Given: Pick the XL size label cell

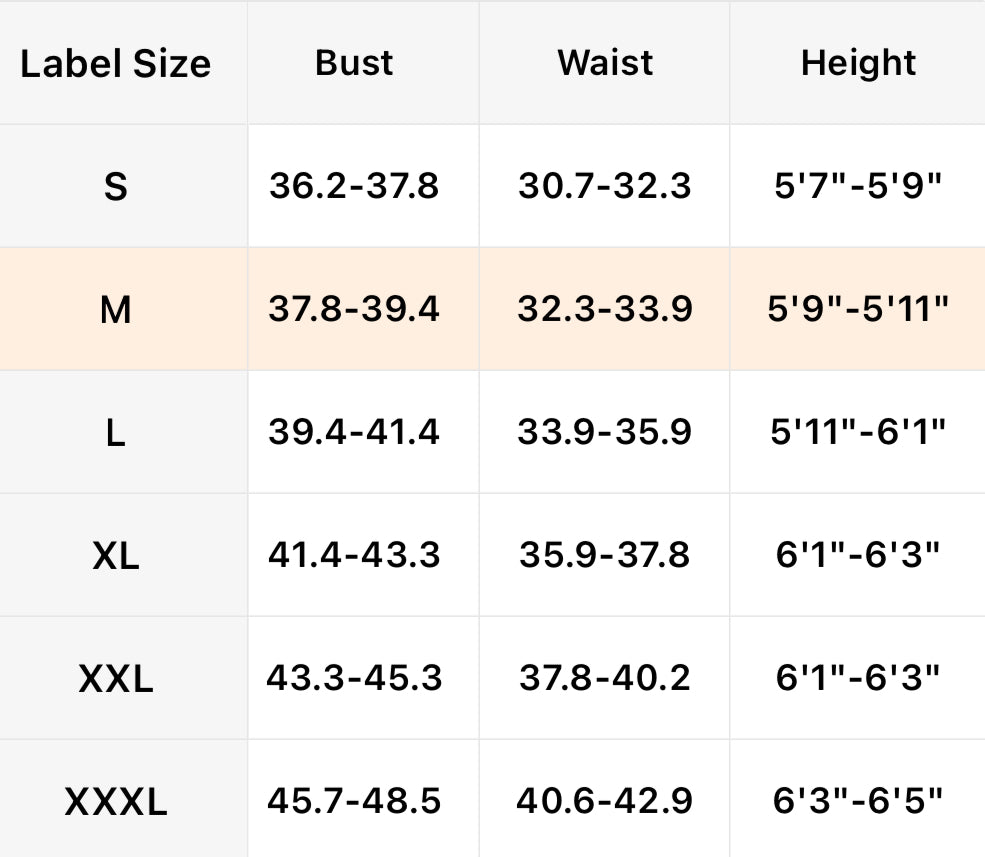Looking at the screenshot, I should (116, 555).
